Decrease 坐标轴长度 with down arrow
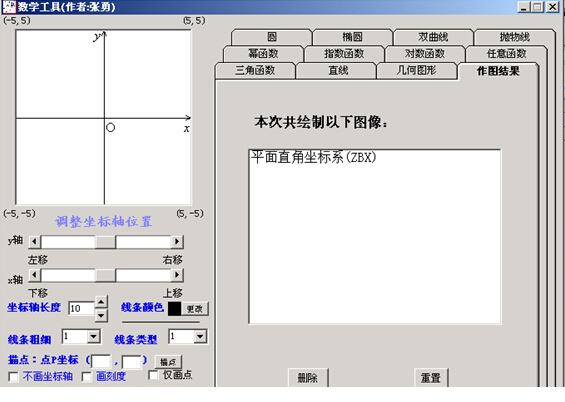The height and width of the screenshot is (402, 565). click(x=101, y=316)
